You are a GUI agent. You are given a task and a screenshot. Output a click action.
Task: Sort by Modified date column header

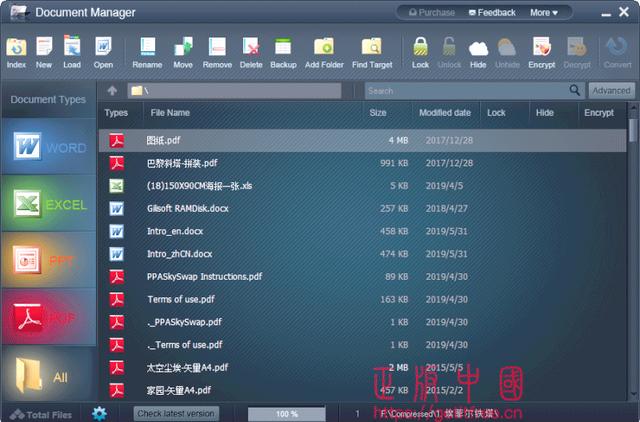(445, 113)
